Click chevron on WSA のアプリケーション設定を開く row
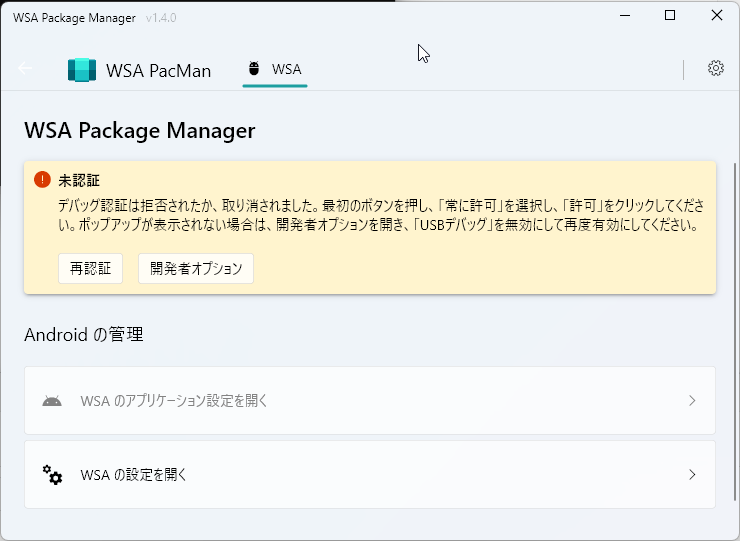 point(692,401)
